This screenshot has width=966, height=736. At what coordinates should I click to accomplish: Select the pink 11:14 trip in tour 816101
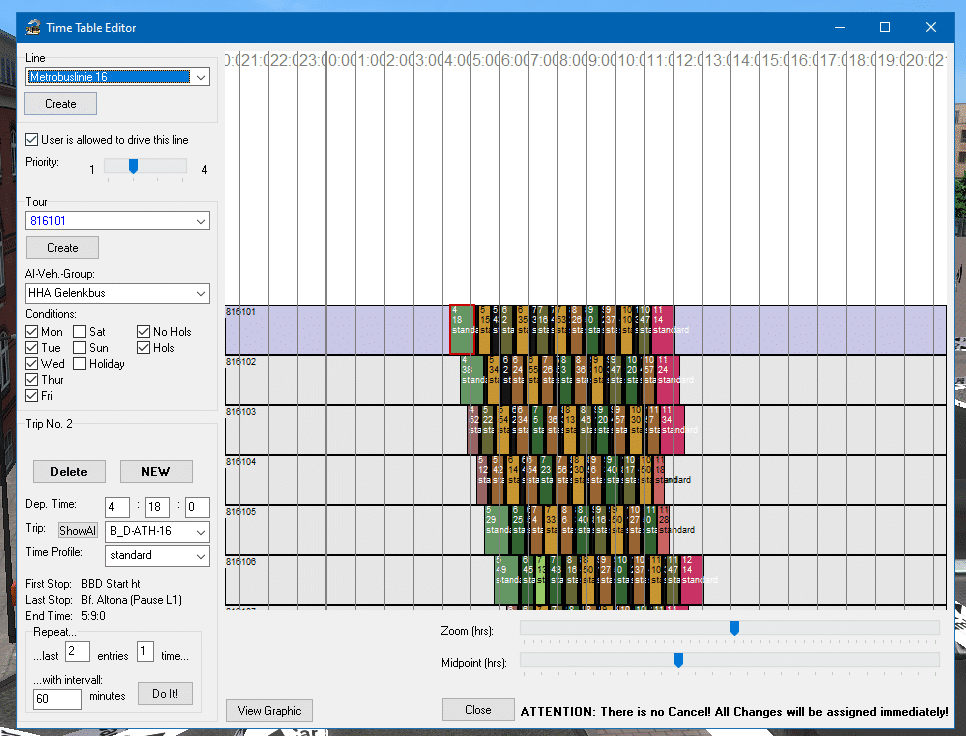663,329
